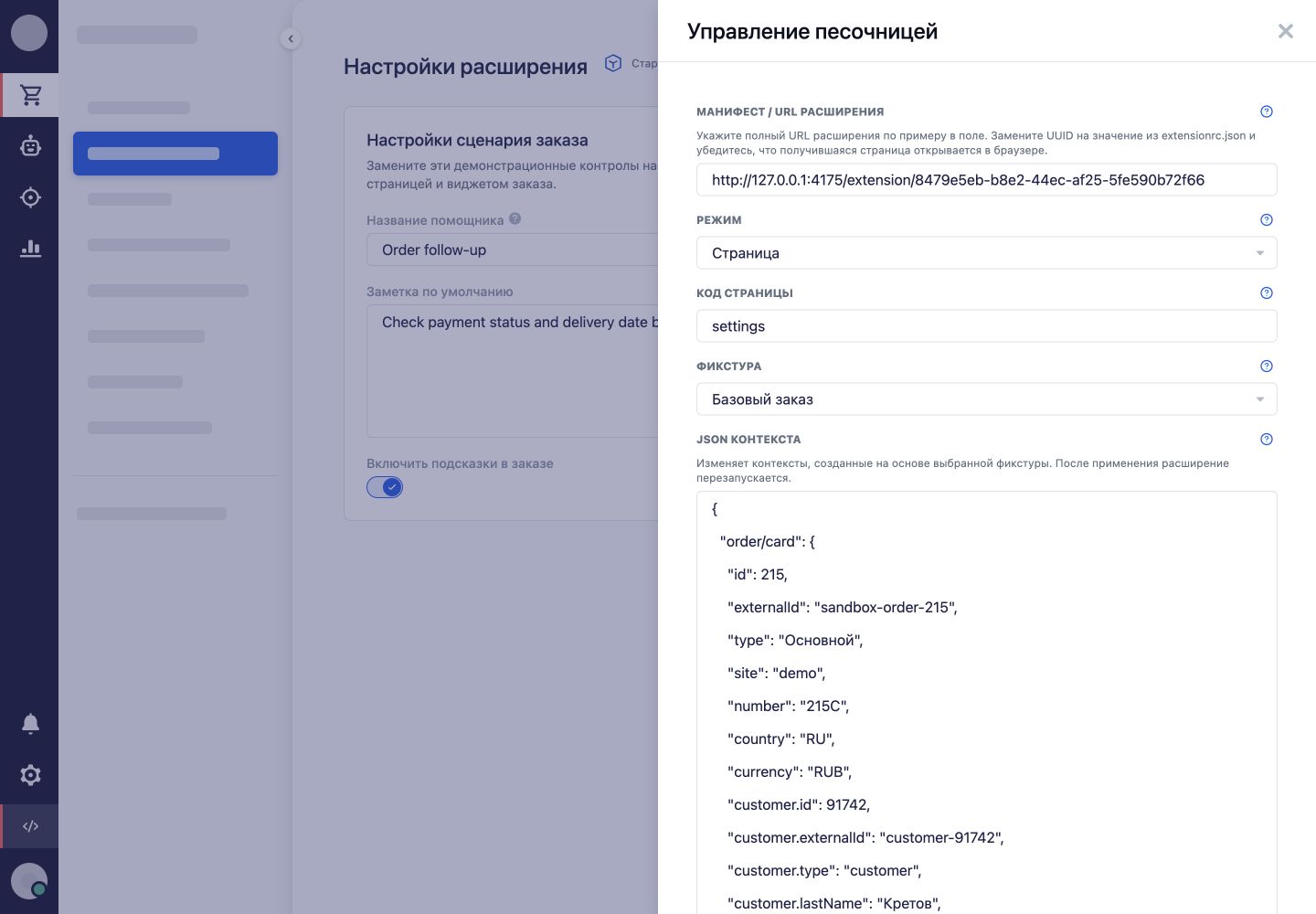Screen dimensions: 1316x914
Task: Collapse the left menu with chevron button
Action: pyautogui.click(x=291, y=38)
